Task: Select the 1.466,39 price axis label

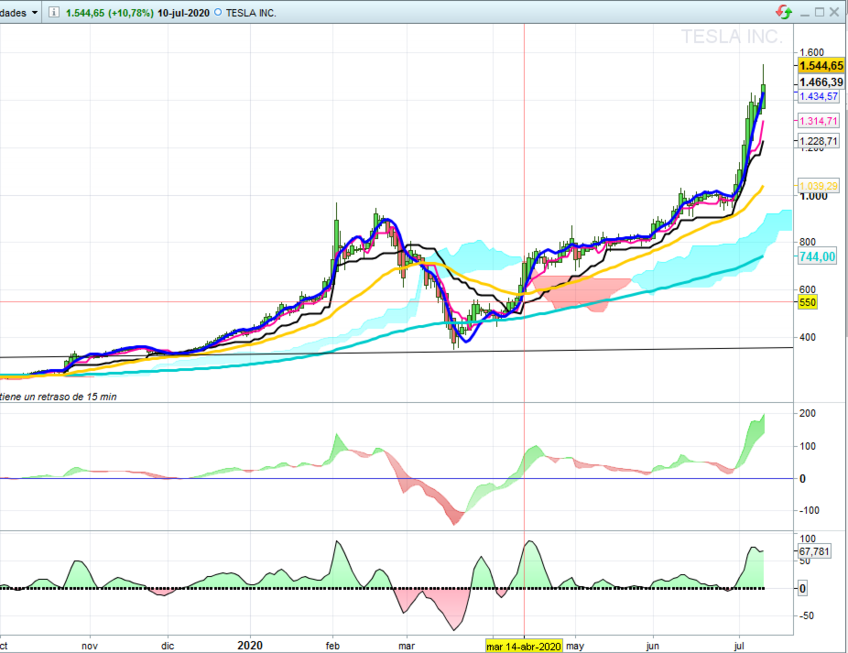Action: (x=822, y=82)
